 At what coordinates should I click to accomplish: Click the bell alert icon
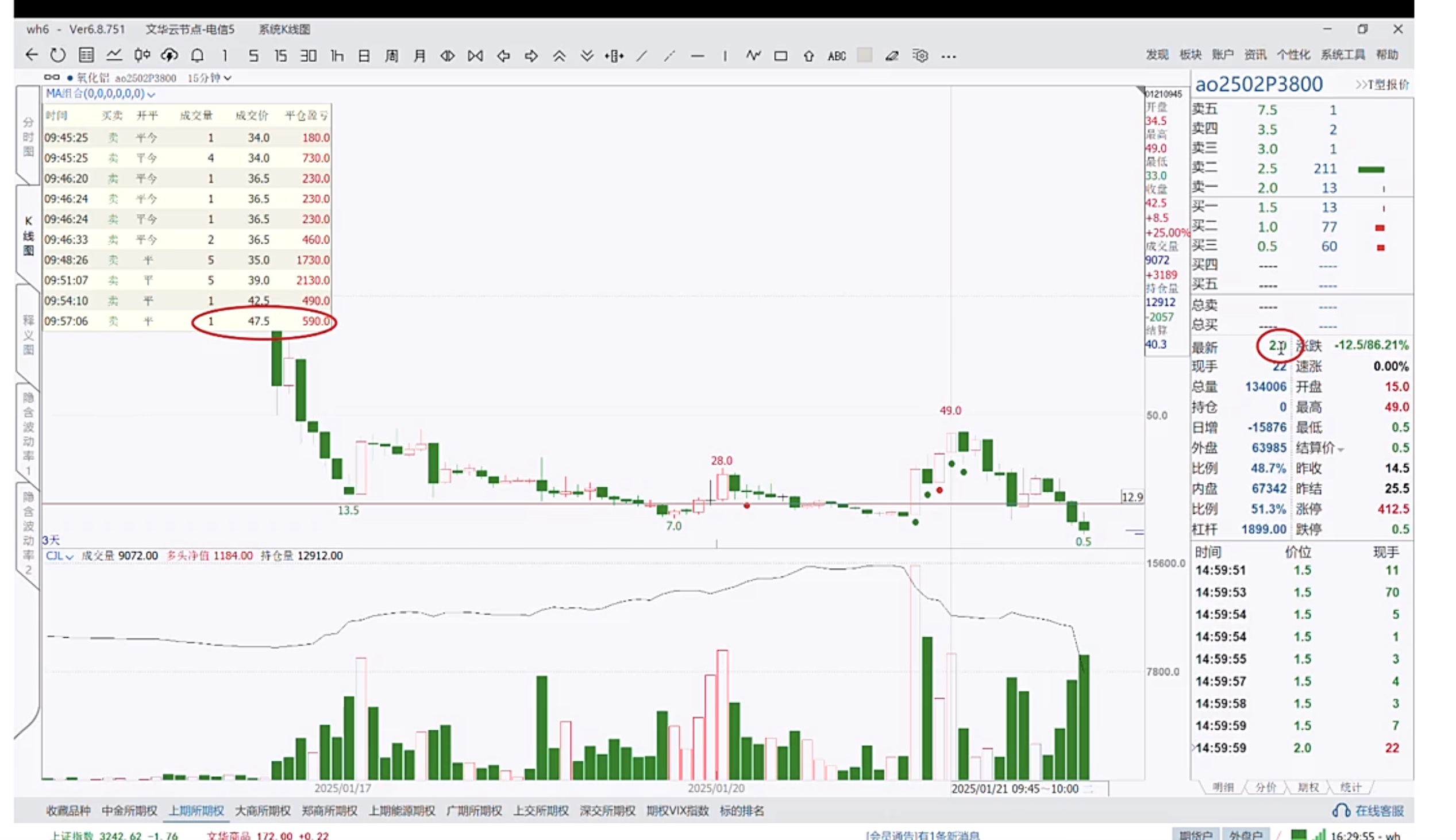(x=197, y=55)
